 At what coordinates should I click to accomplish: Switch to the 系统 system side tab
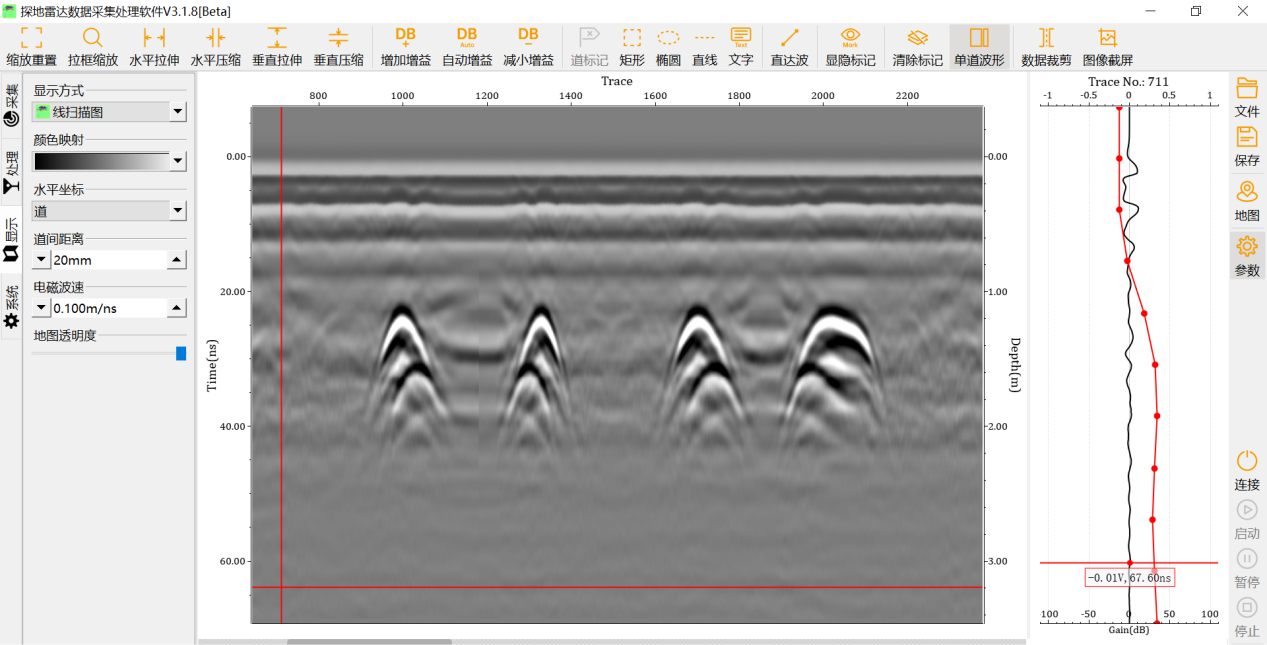11,307
